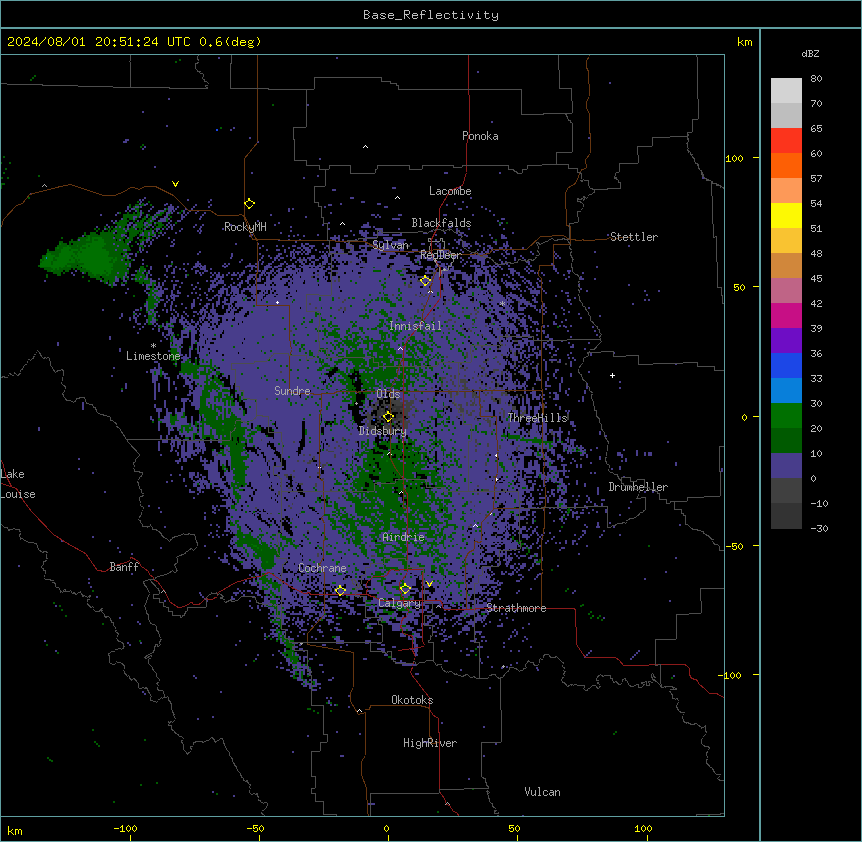Image resolution: width=862 pixels, height=842 pixels.
Task: Click the Calgary city label
Action: click(x=399, y=603)
